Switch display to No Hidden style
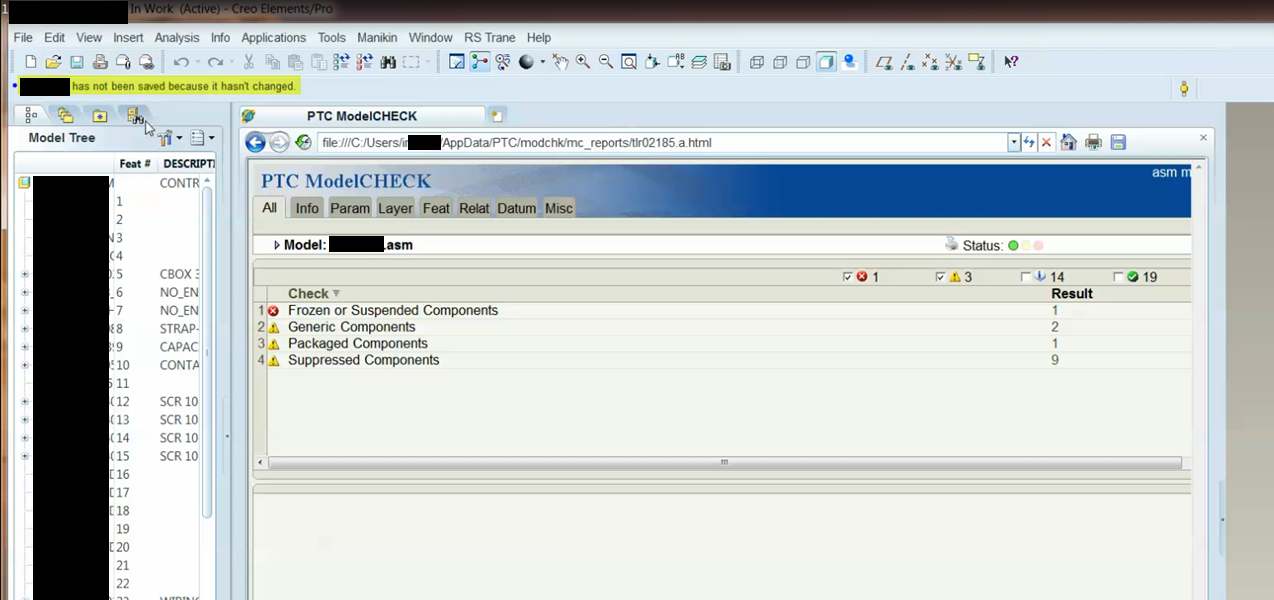This screenshot has height=600, width=1274. [803, 62]
